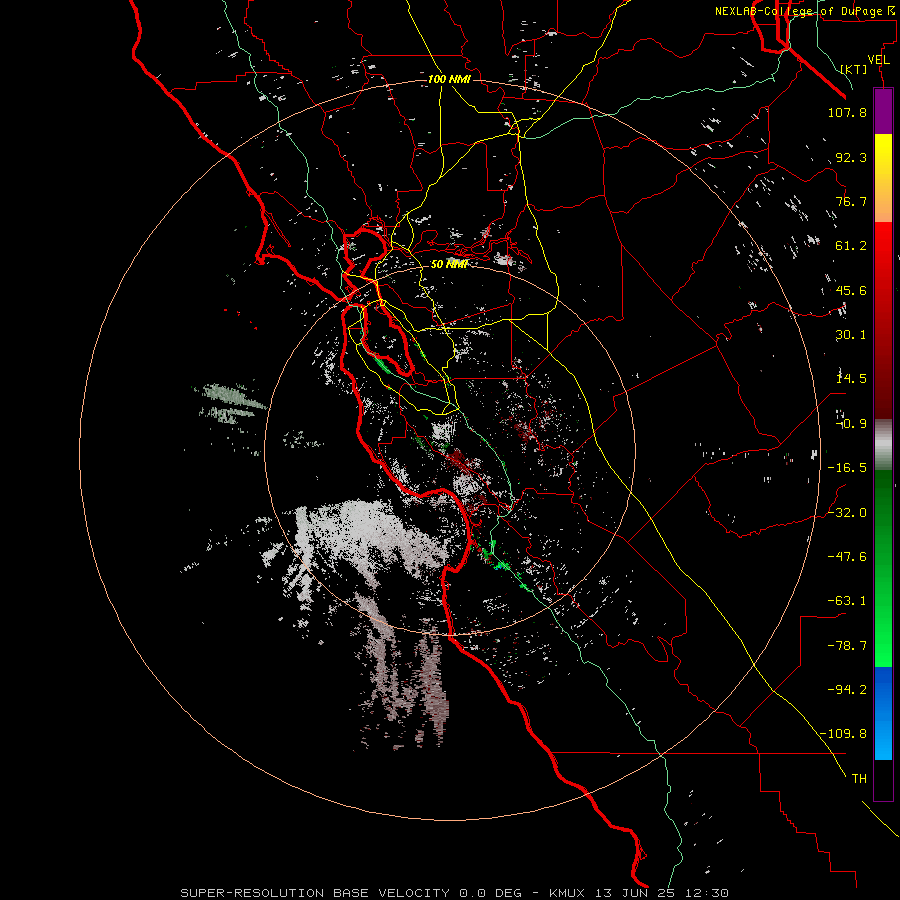Click the 30.1 velocity scale value
The height and width of the screenshot is (900, 900).
[851, 335]
